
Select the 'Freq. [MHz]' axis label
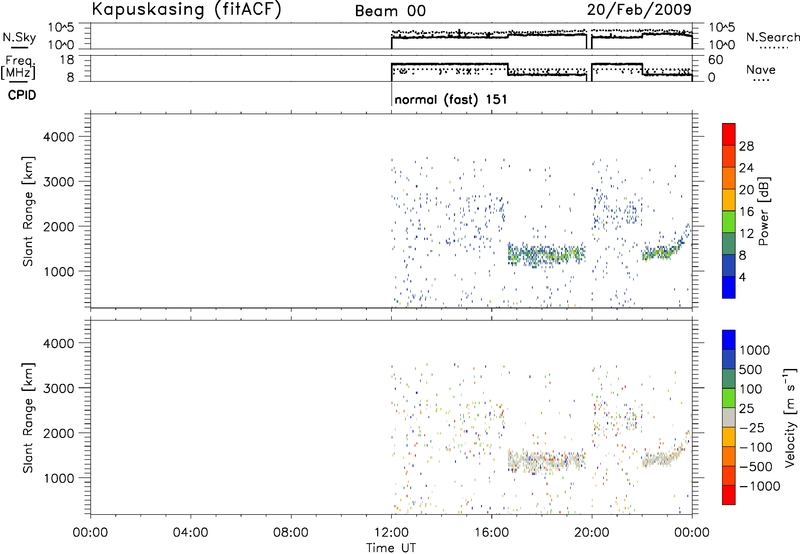pyautogui.click(x=19, y=67)
